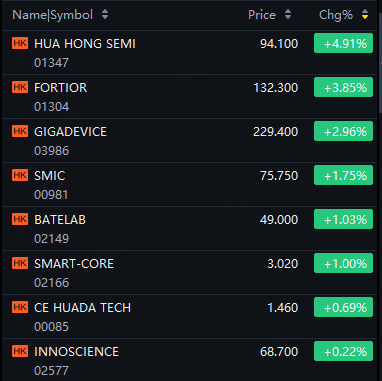Viewport: 382px width, 381px height.
Task: Click the Price column header
Action: pyautogui.click(x=262, y=15)
